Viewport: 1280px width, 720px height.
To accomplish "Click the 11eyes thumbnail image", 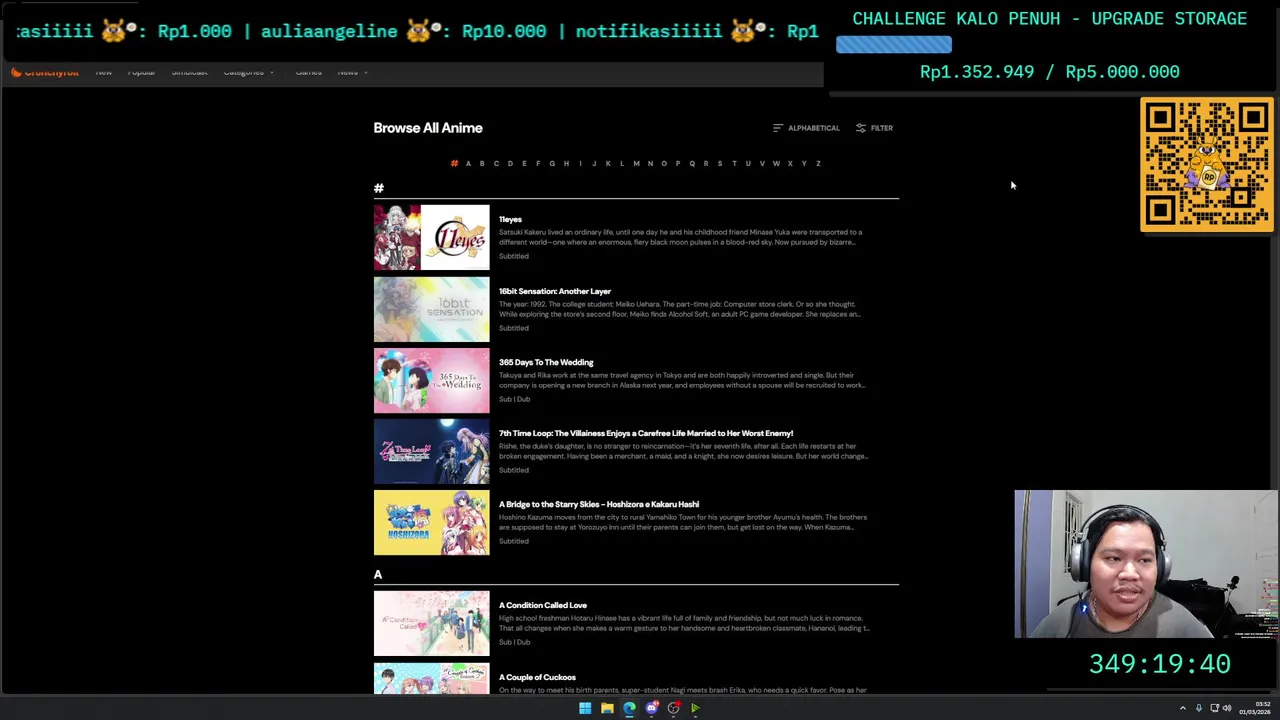I will tap(432, 238).
